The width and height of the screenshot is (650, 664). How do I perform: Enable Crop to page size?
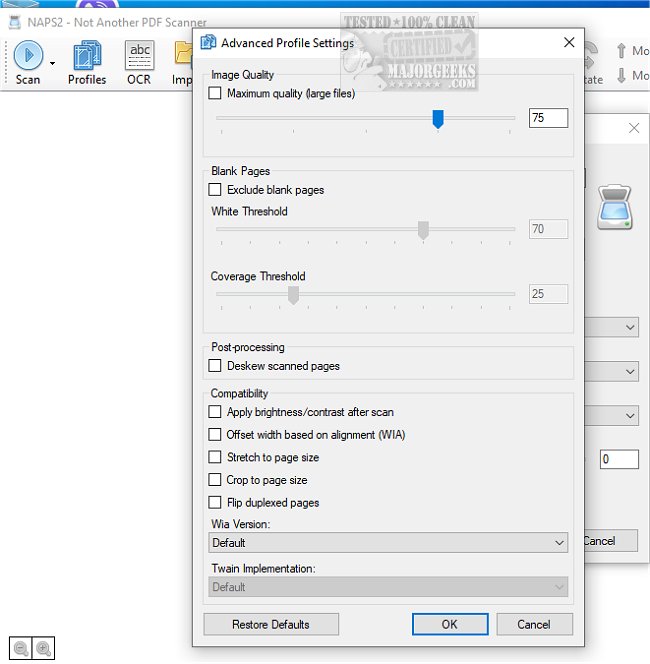click(x=215, y=480)
